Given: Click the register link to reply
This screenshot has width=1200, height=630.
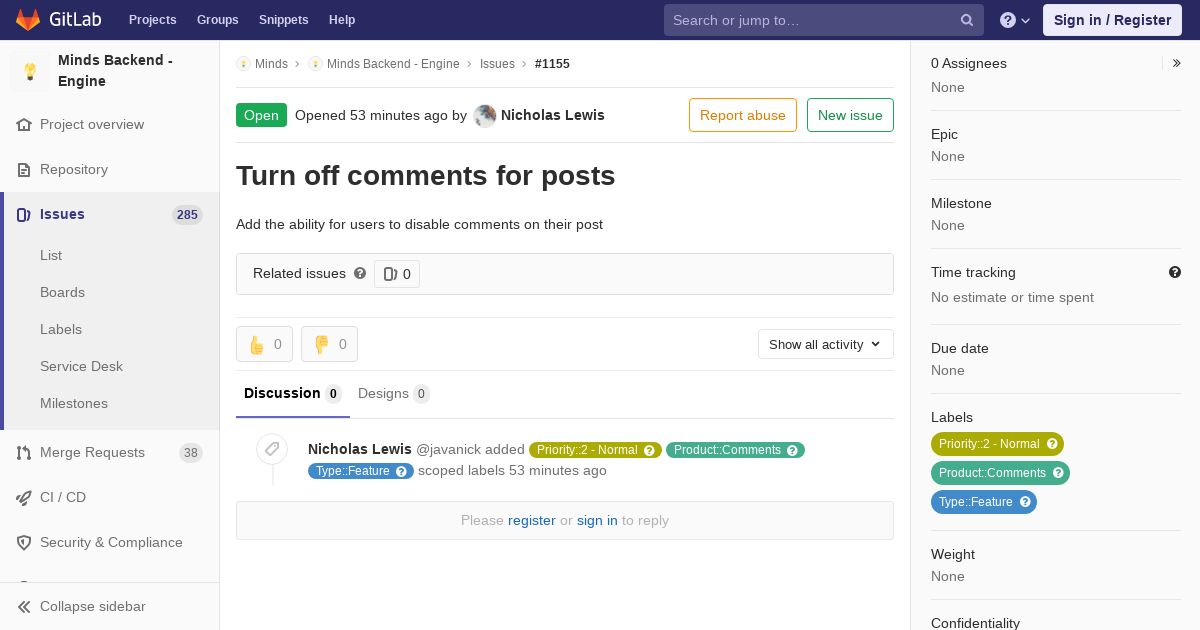Looking at the screenshot, I should pos(532,520).
